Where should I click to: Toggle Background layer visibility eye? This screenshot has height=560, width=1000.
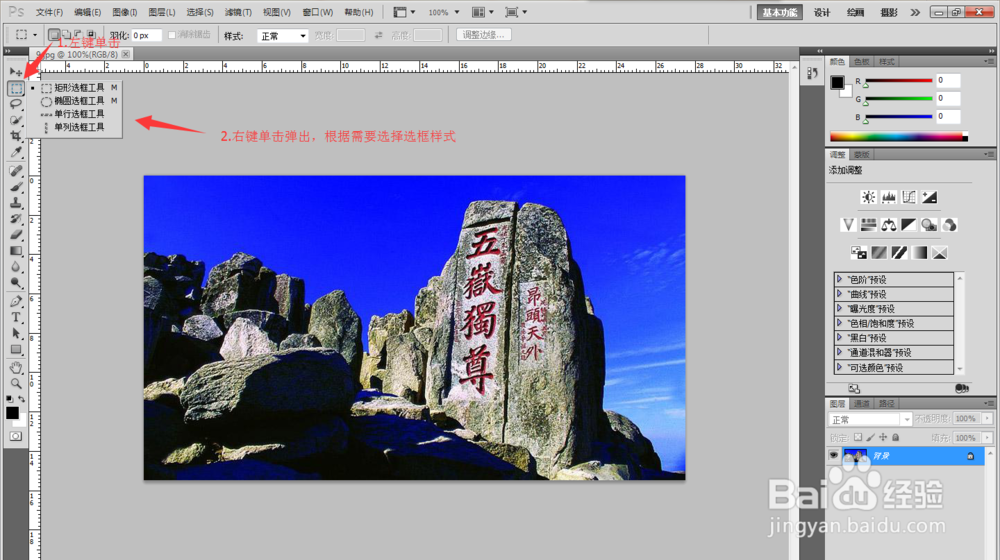pos(834,455)
